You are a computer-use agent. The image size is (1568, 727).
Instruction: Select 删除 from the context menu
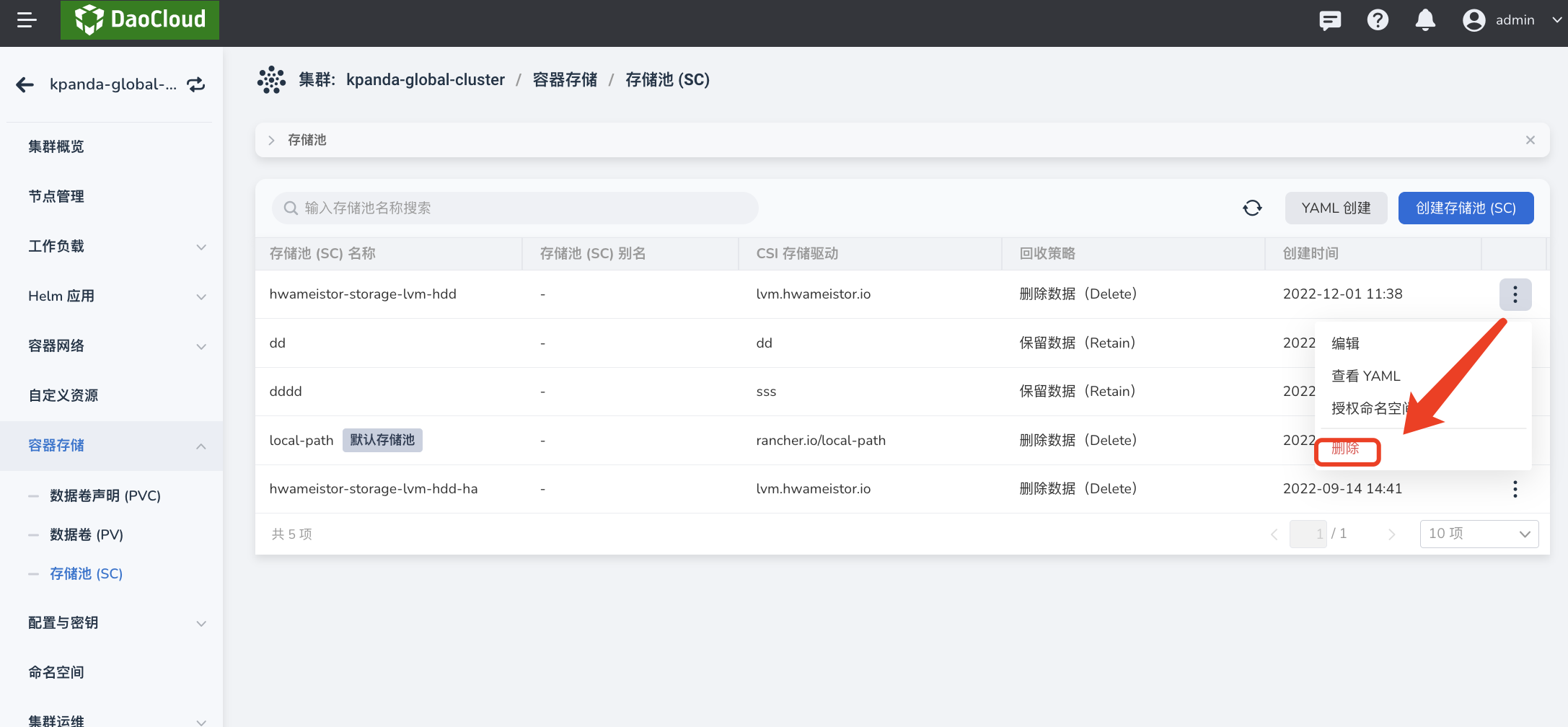pos(1346,449)
